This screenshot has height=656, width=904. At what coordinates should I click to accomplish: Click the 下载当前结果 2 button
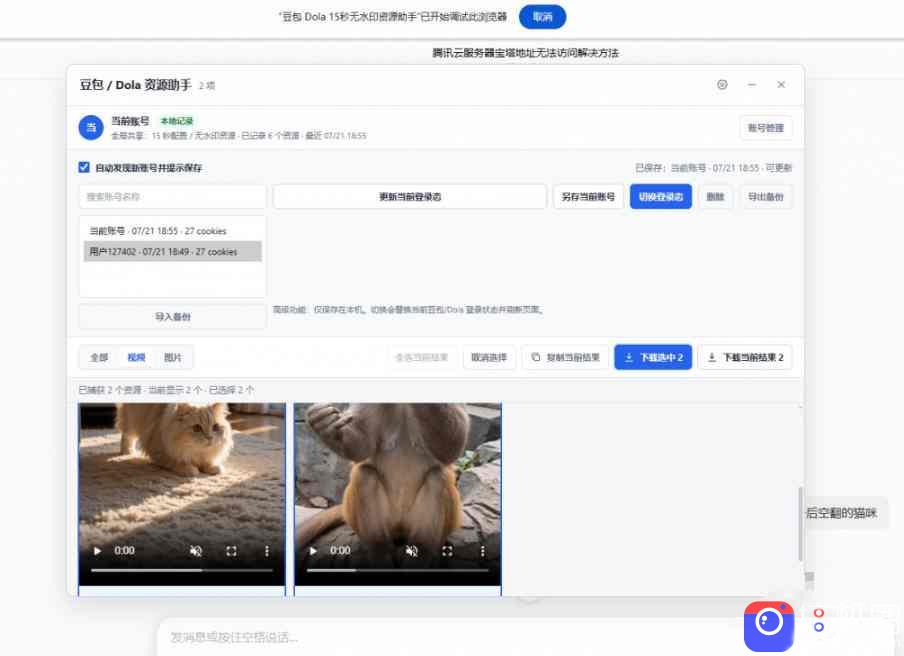click(745, 357)
